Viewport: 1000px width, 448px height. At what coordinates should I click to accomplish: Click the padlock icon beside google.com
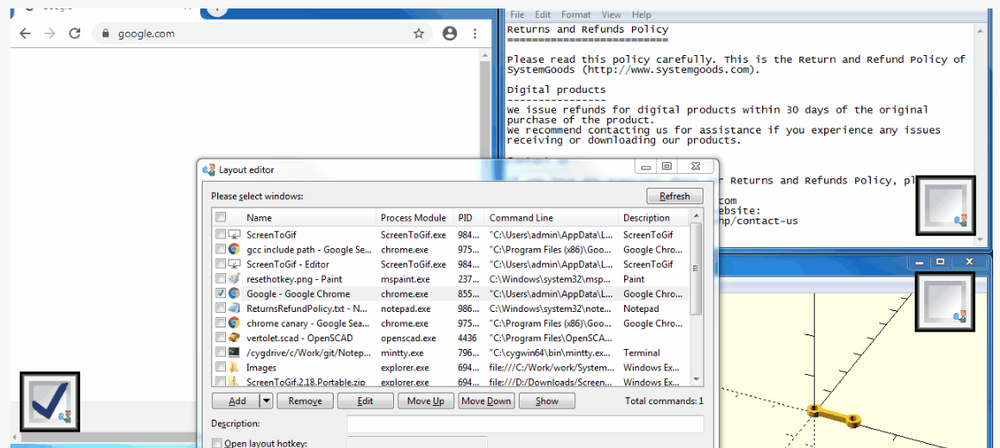tap(105, 34)
